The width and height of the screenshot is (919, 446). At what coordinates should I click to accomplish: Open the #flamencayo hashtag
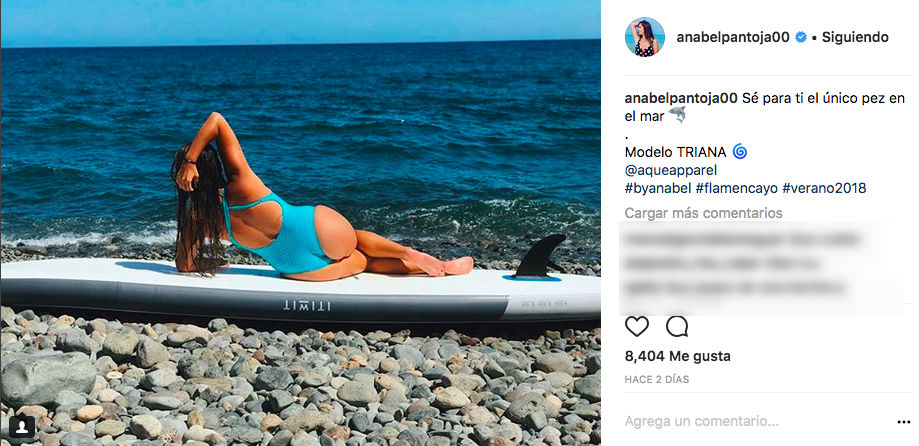(x=736, y=189)
